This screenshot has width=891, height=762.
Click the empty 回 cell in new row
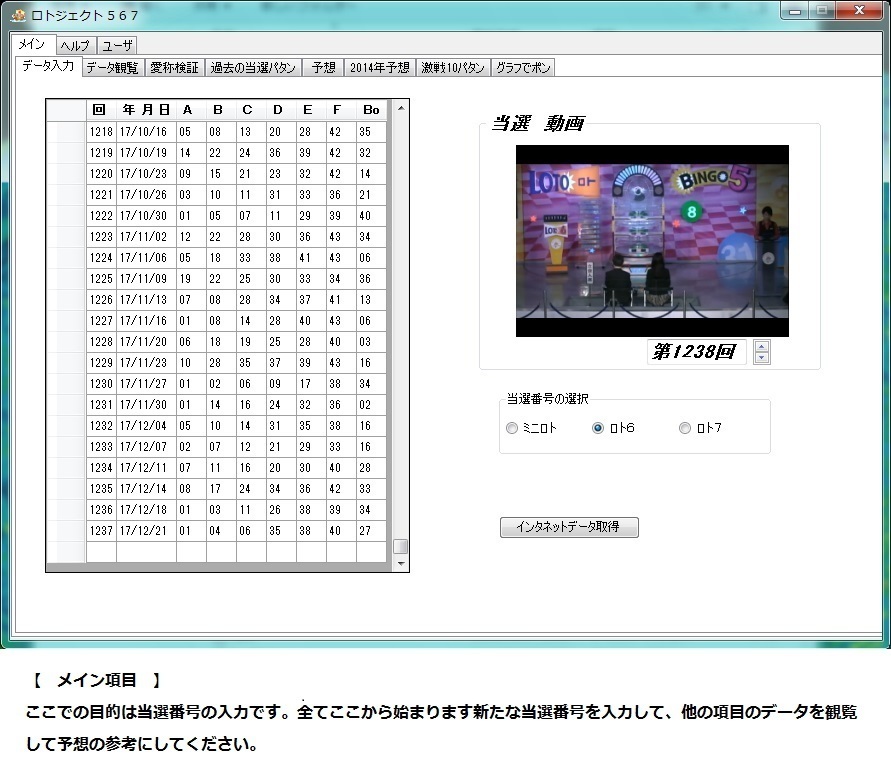[101, 552]
